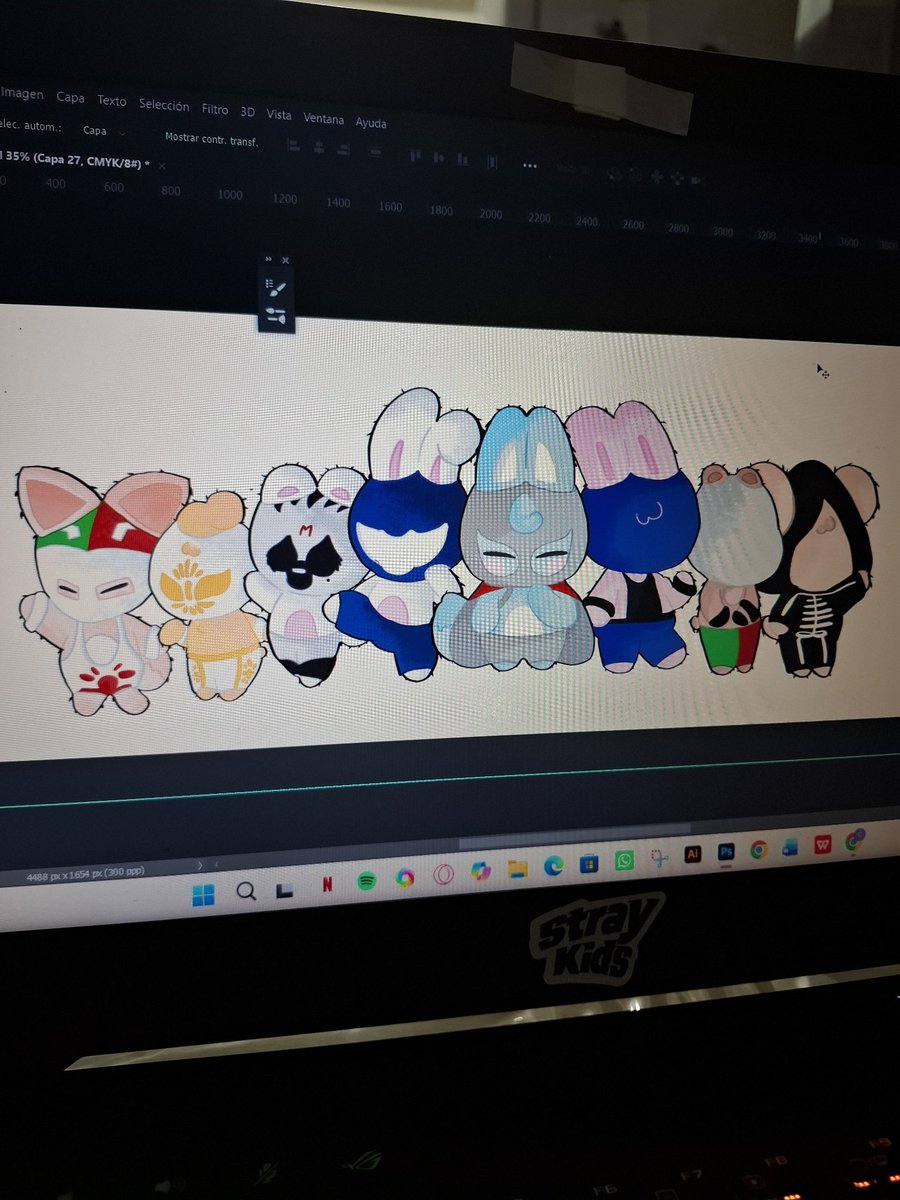
Task: Close the small floating brush panel
Action: point(285,260)
